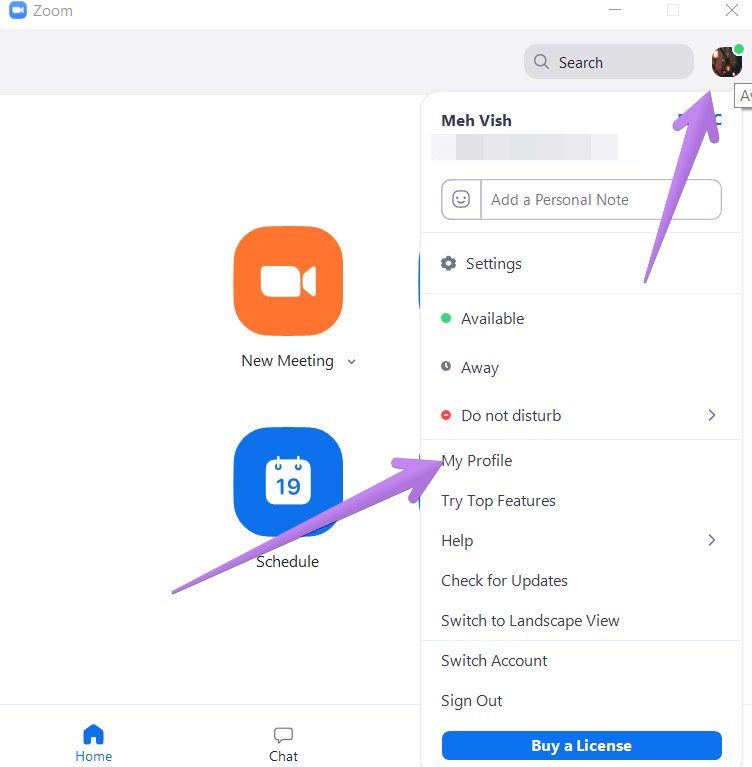Open Settings with the gear icon
752x767 pixels.
[449, 264]
